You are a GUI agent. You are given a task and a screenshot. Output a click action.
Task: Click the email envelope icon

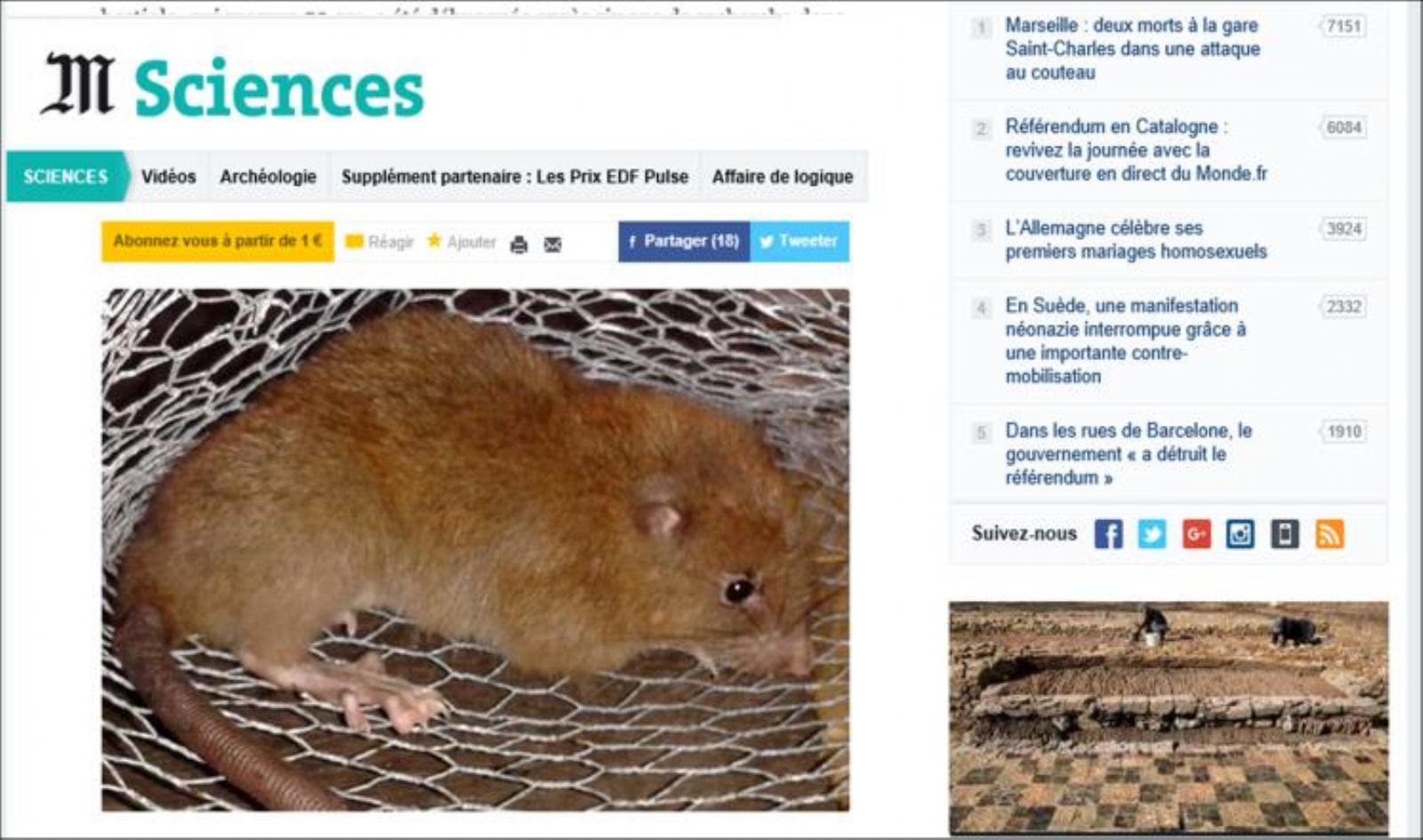[x=552, y=244]
